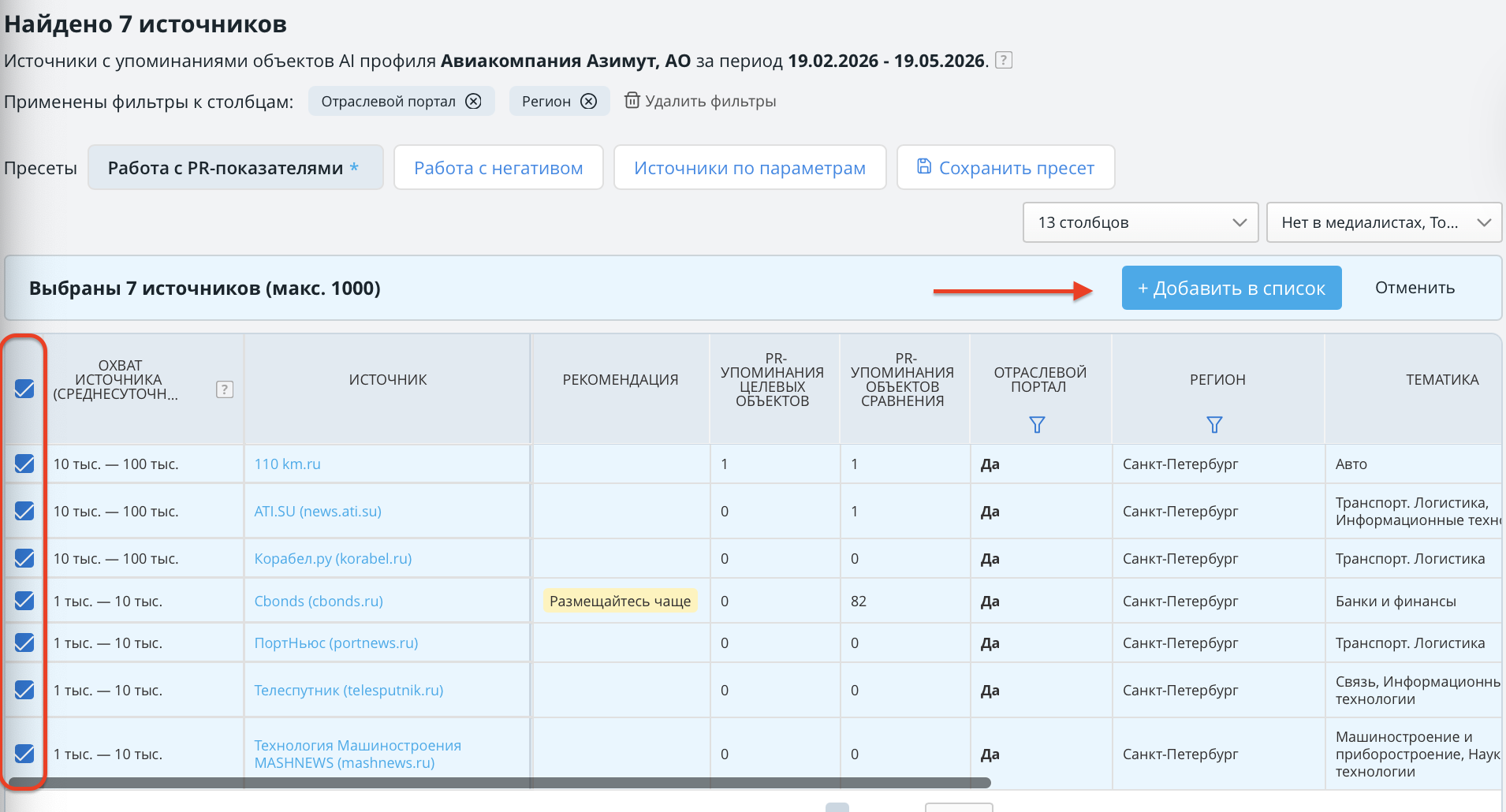The width and height of the screenshot is (1506, 812).
Task: Open filter funnel in Отраслевой портал column
Action: point(1037,425)
